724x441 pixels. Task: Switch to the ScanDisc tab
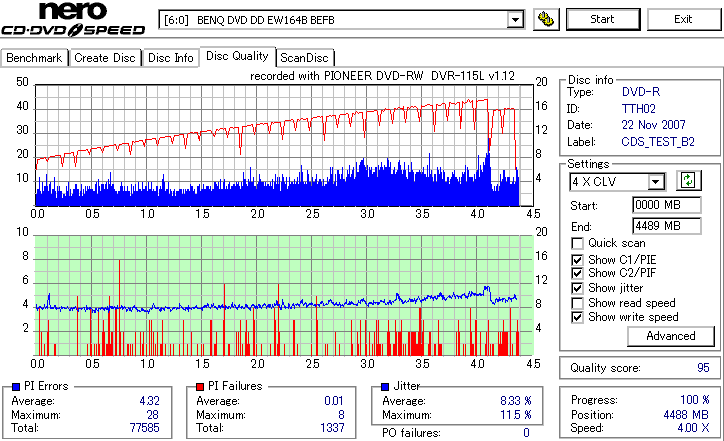[304, 58]
